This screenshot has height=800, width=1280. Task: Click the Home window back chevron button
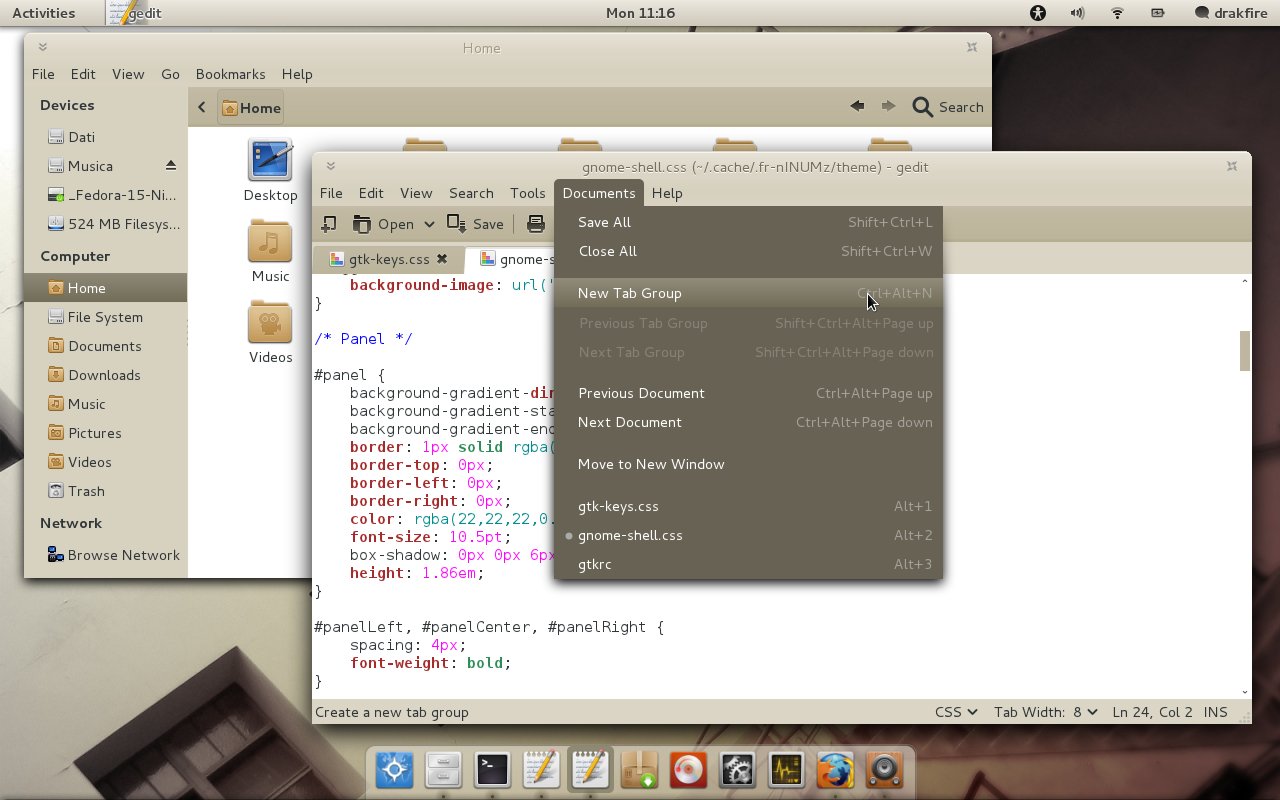202,107
